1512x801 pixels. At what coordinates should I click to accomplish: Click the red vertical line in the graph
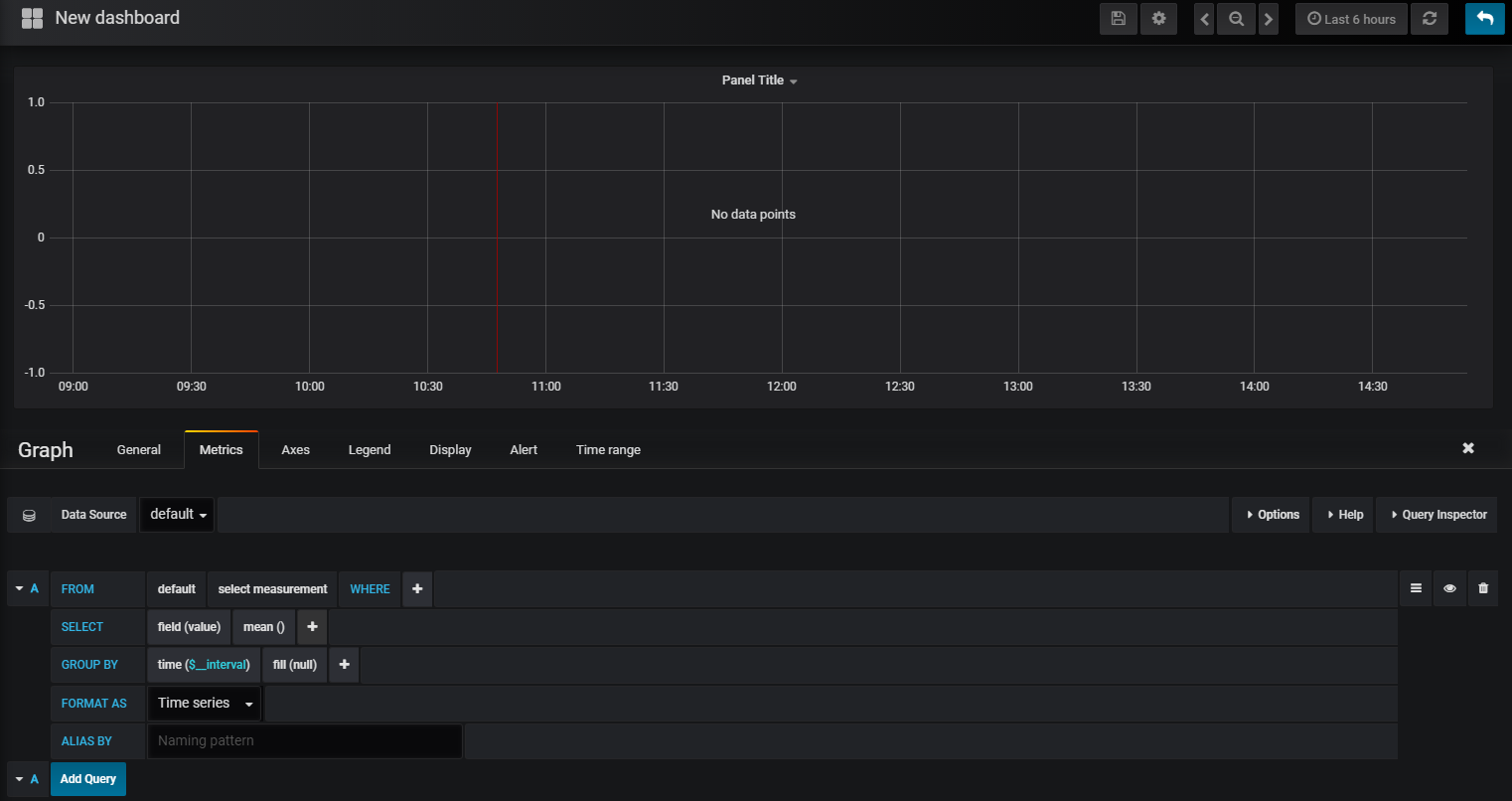coord(497,238)
